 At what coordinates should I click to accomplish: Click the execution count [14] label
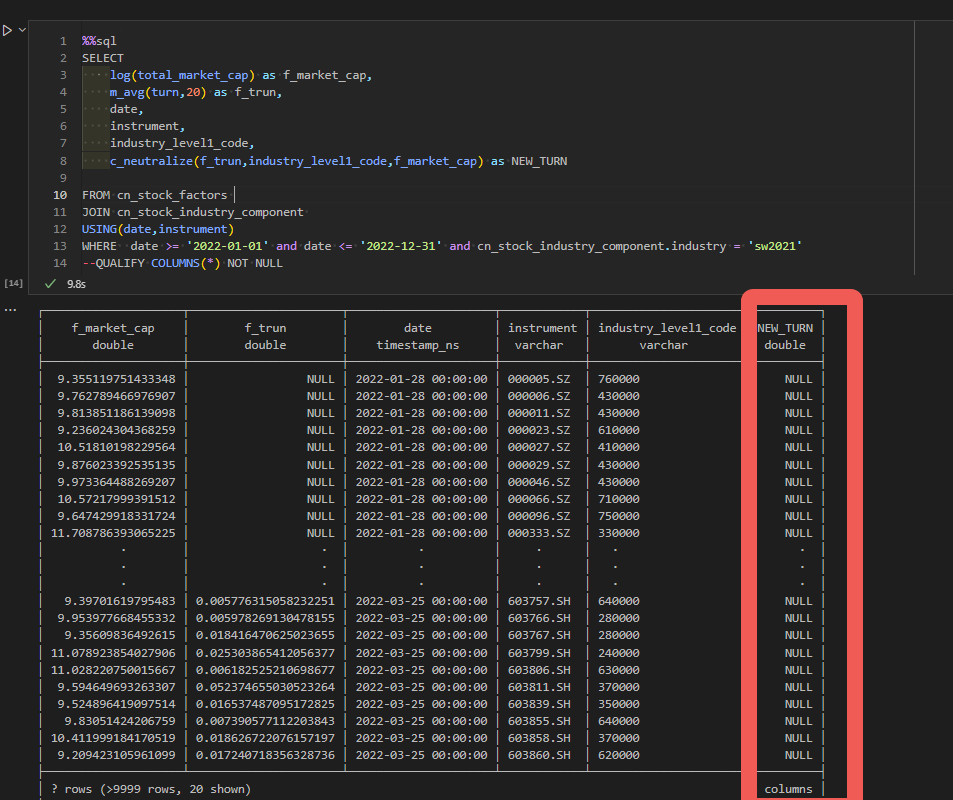click(x=14, y=284)
